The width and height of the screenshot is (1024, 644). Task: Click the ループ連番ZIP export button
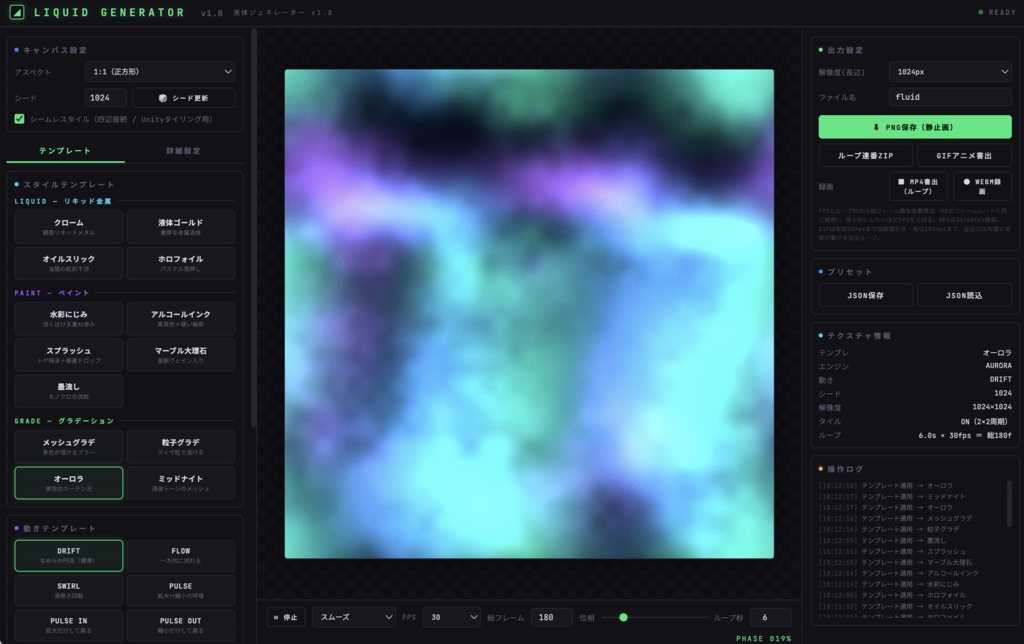pyautogui.click(x=865, y=155)
